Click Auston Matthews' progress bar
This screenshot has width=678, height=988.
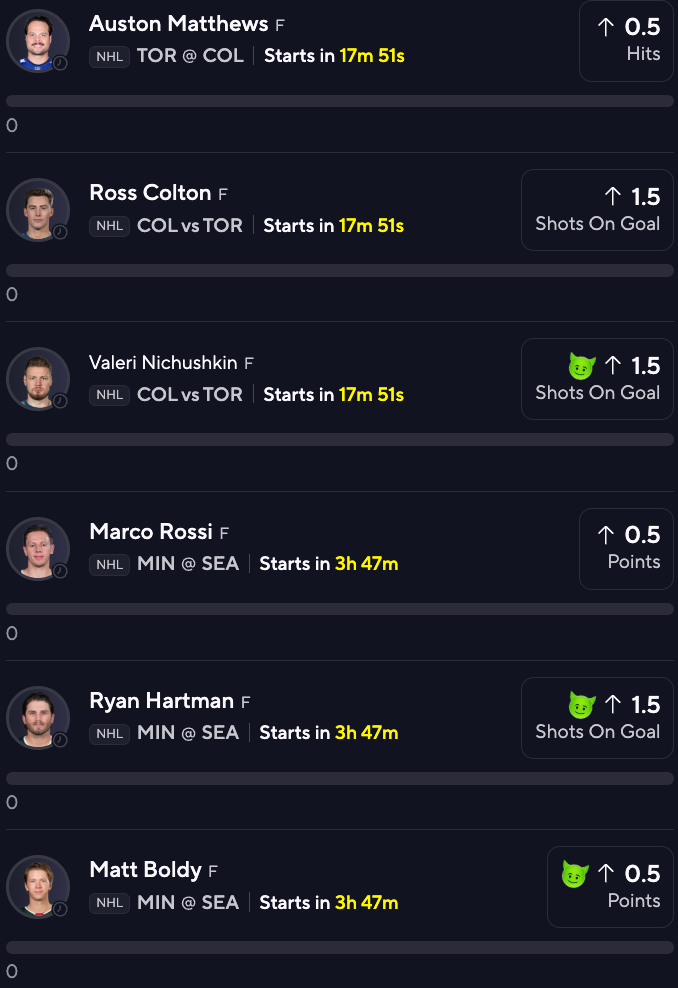[x=340, y=101]
